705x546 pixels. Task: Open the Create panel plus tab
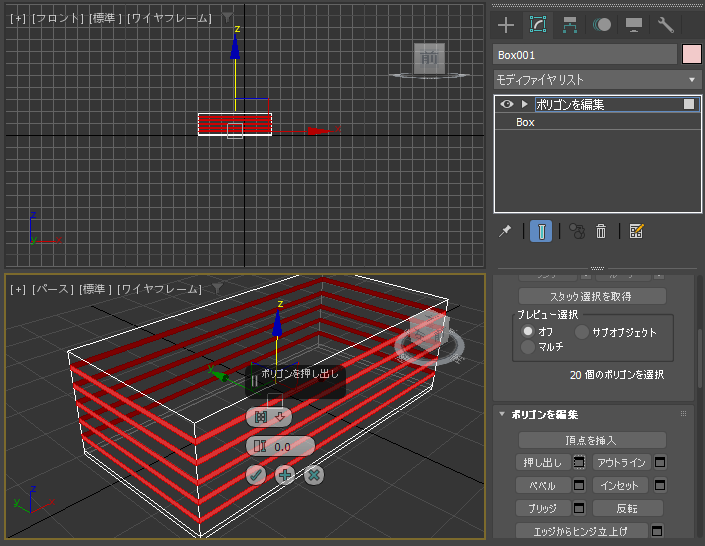pos(506,25)
